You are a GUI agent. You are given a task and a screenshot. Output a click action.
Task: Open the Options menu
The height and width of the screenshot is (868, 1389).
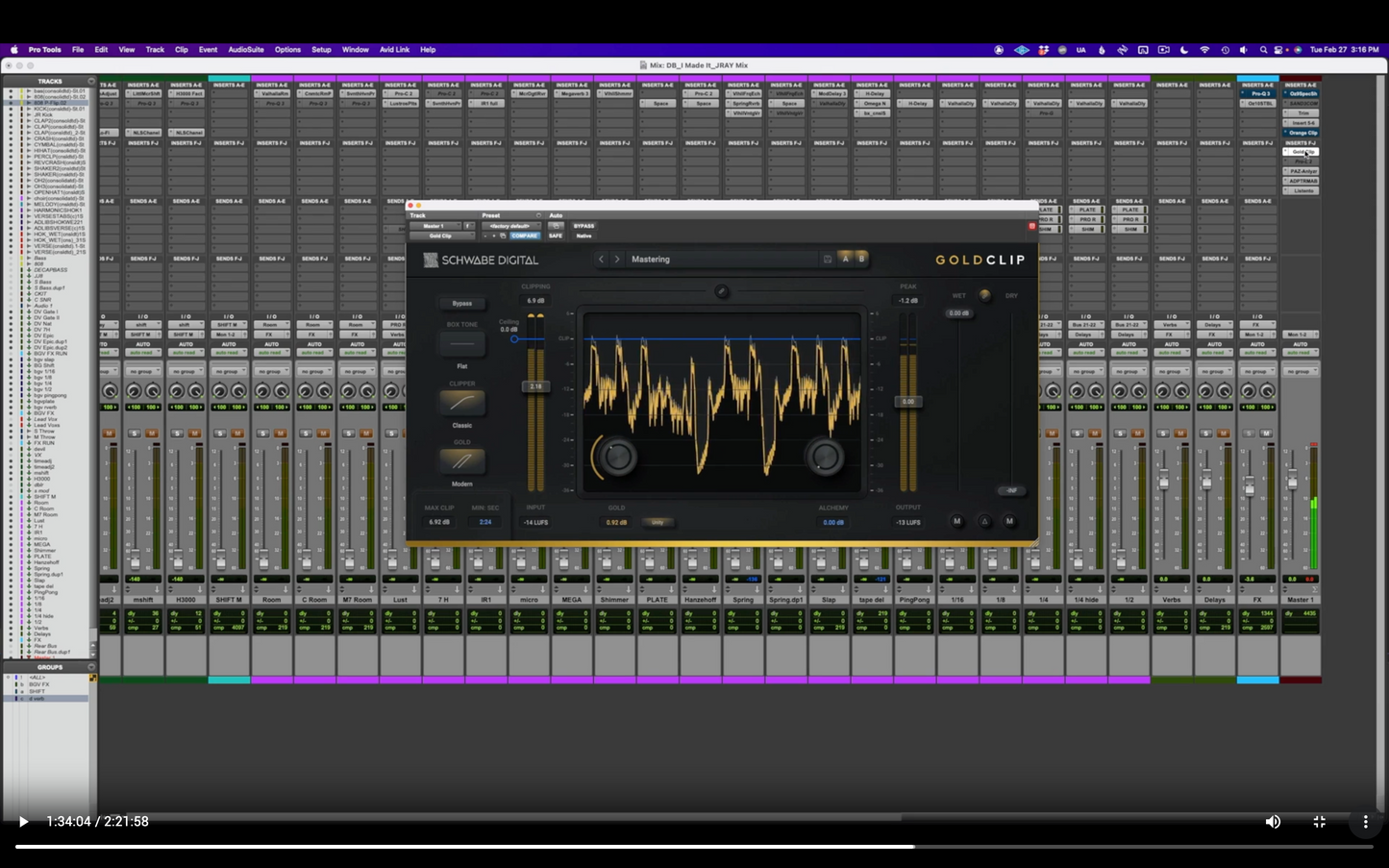287,50
